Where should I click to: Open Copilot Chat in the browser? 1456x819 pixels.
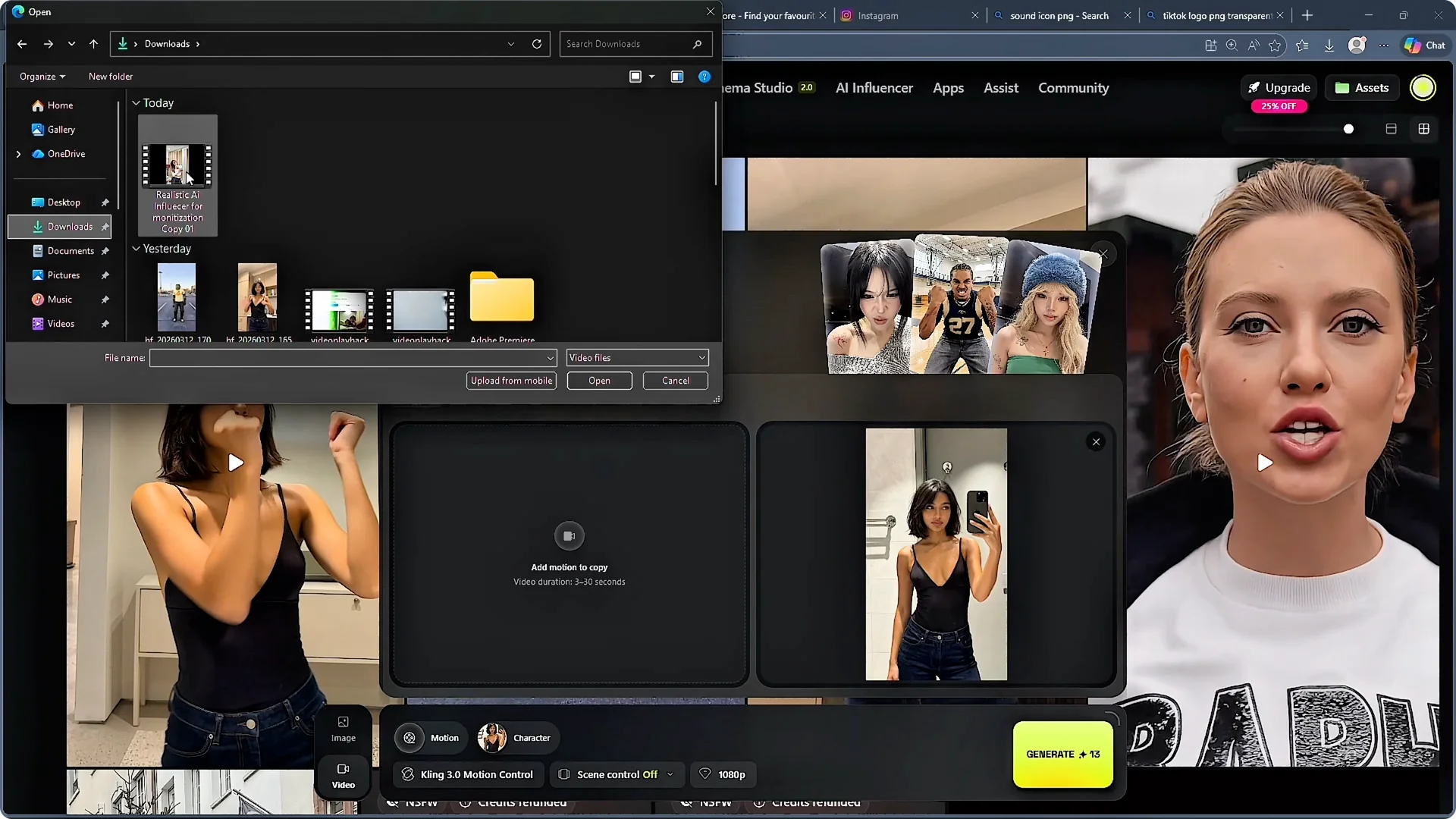(1425, 45)
